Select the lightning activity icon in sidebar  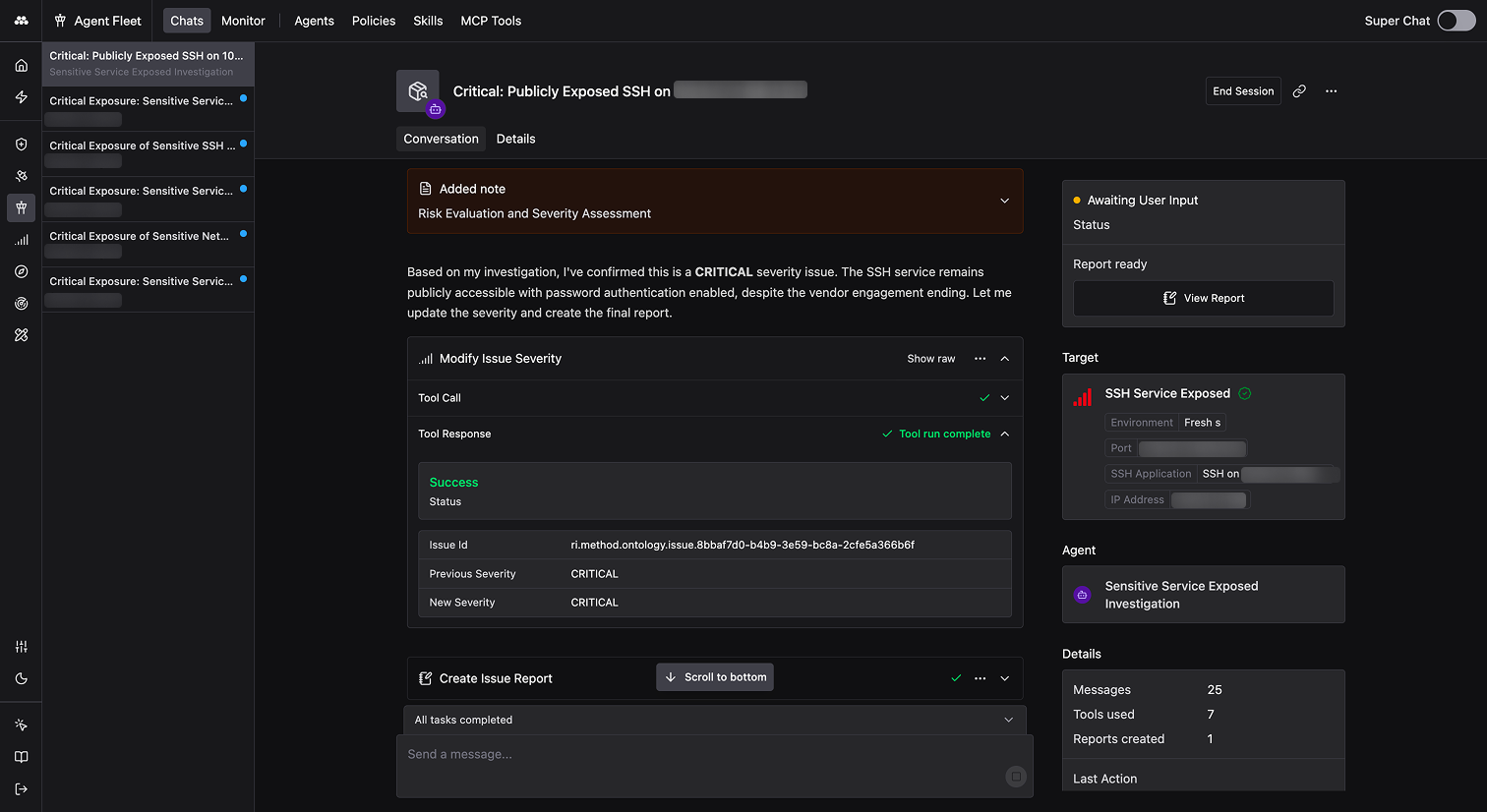click(x=21, y=95)
